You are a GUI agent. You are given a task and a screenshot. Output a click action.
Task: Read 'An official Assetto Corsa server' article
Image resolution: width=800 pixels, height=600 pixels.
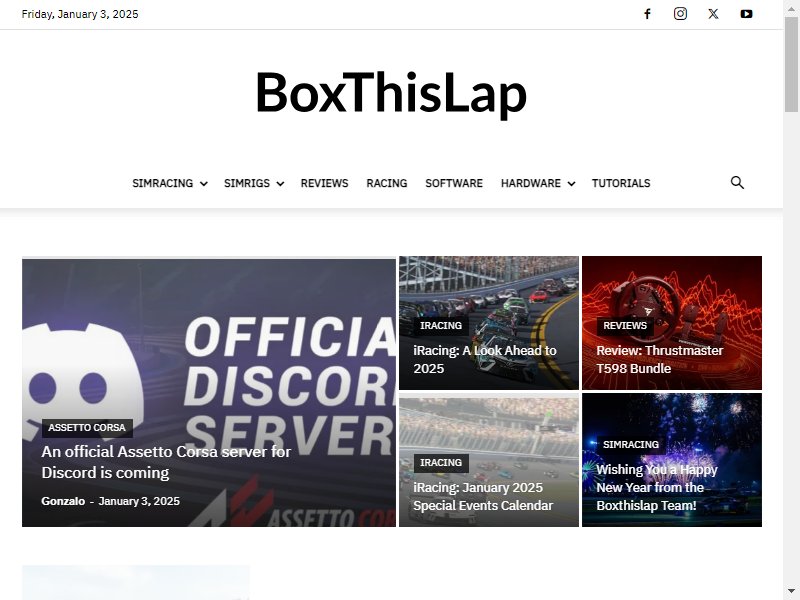(166, 462)
